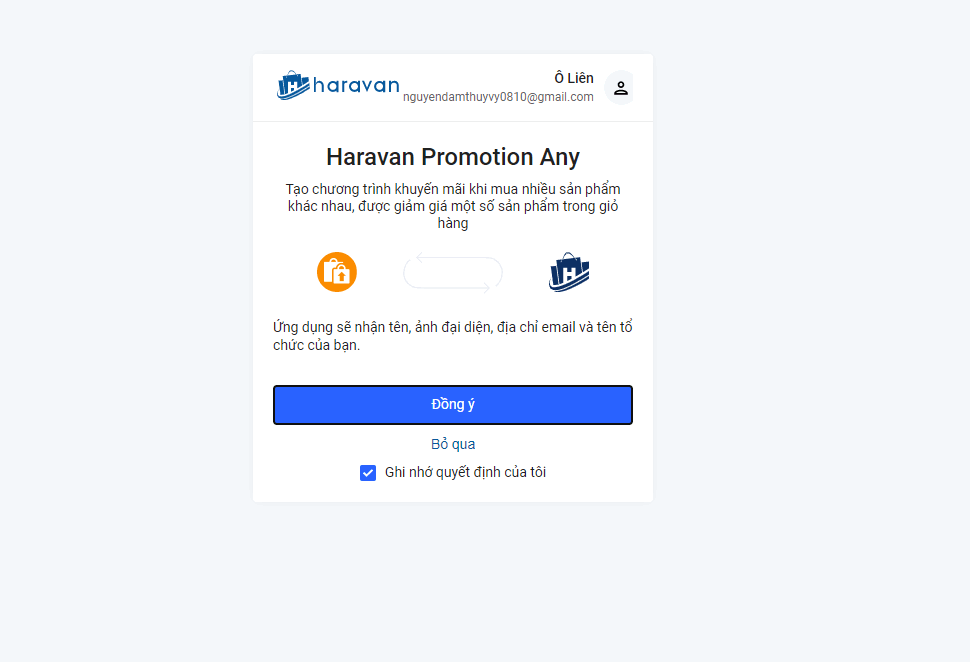Screen dimensions: 970x662
Task: Click the right-pointing arrowhead of the exchange graphic
Action: (486, 287)
